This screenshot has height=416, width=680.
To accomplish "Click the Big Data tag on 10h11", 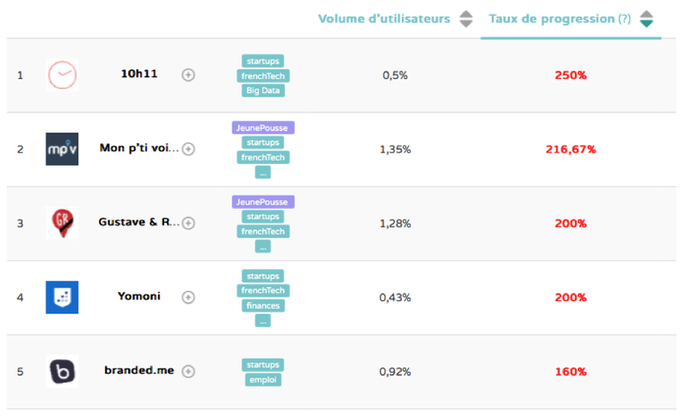I will coord(263,91).
